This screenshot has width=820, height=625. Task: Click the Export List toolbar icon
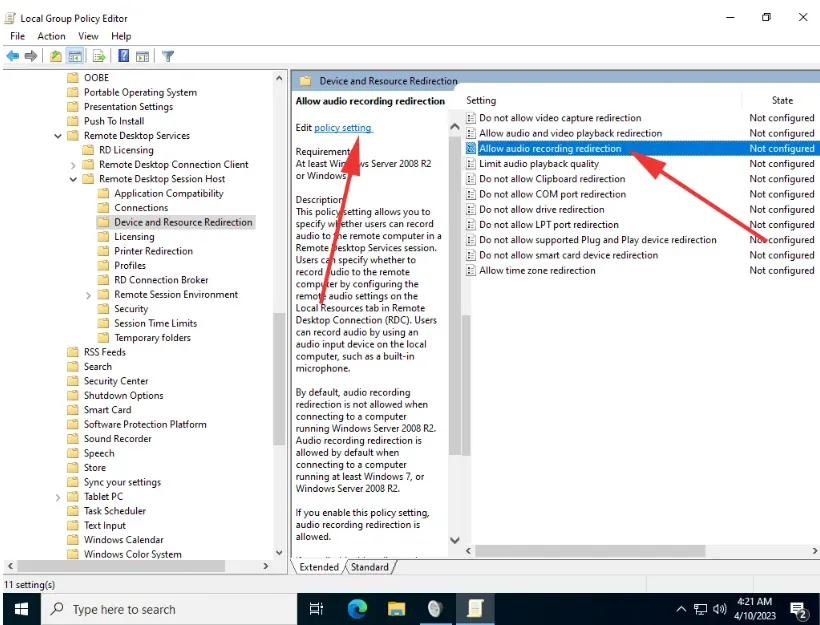click(x=99, y=55)
